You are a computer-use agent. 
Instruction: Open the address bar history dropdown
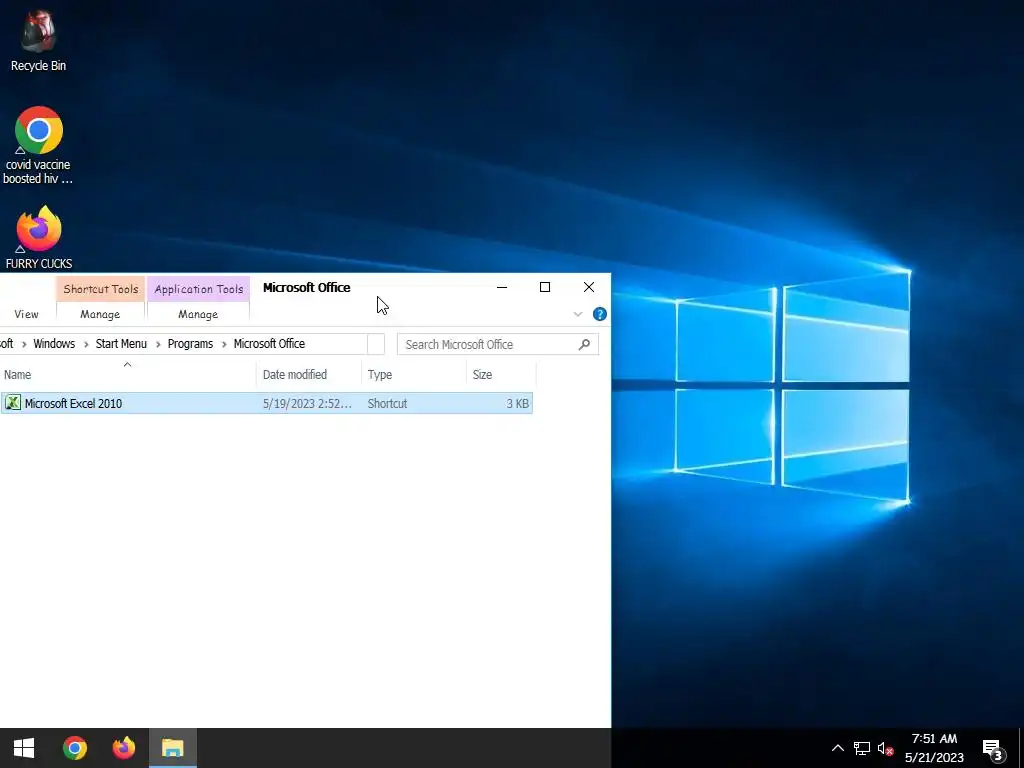376,344
